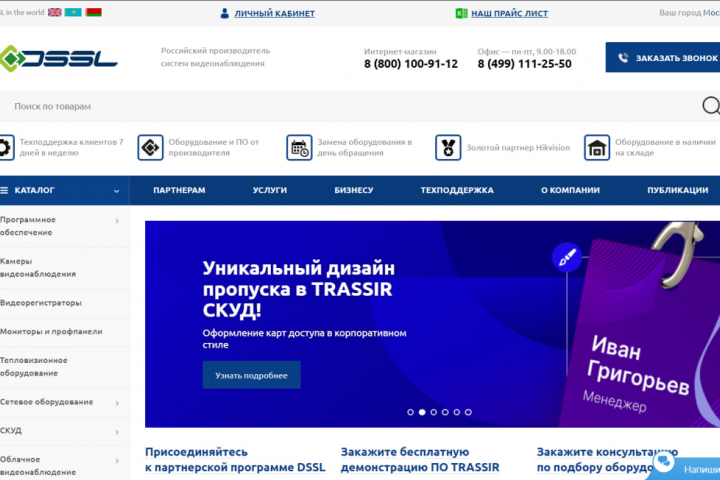Viewport: 720px width, 480px height.
Task: Open Мониторы и профпанели catalog category
Action: pos(51,331)
